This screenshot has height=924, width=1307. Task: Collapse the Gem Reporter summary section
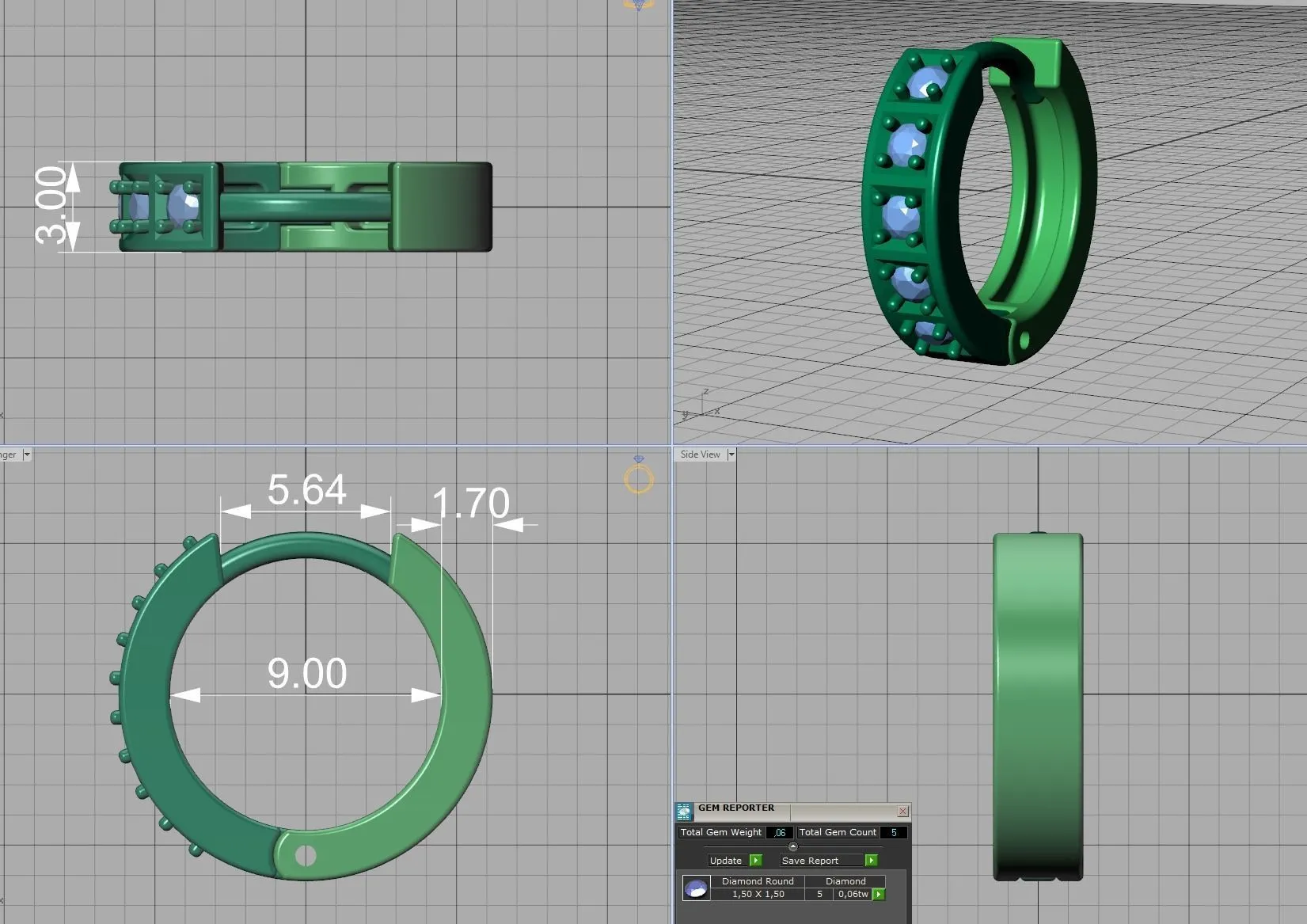(792, 846)
